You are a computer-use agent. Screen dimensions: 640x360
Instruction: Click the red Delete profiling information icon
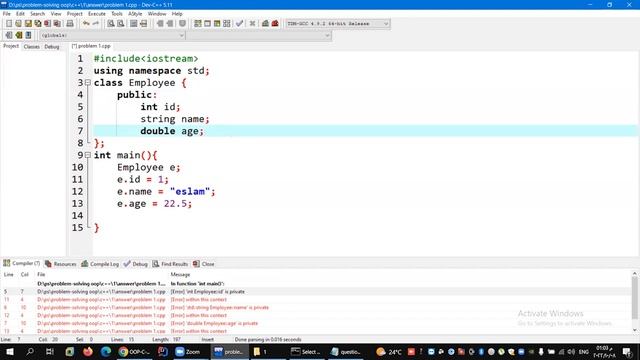coord(275,24)
